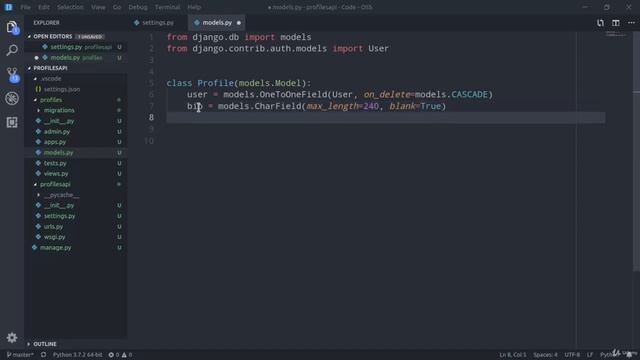Click the Open Changes icon in editor toolbar

click(600, 23)
